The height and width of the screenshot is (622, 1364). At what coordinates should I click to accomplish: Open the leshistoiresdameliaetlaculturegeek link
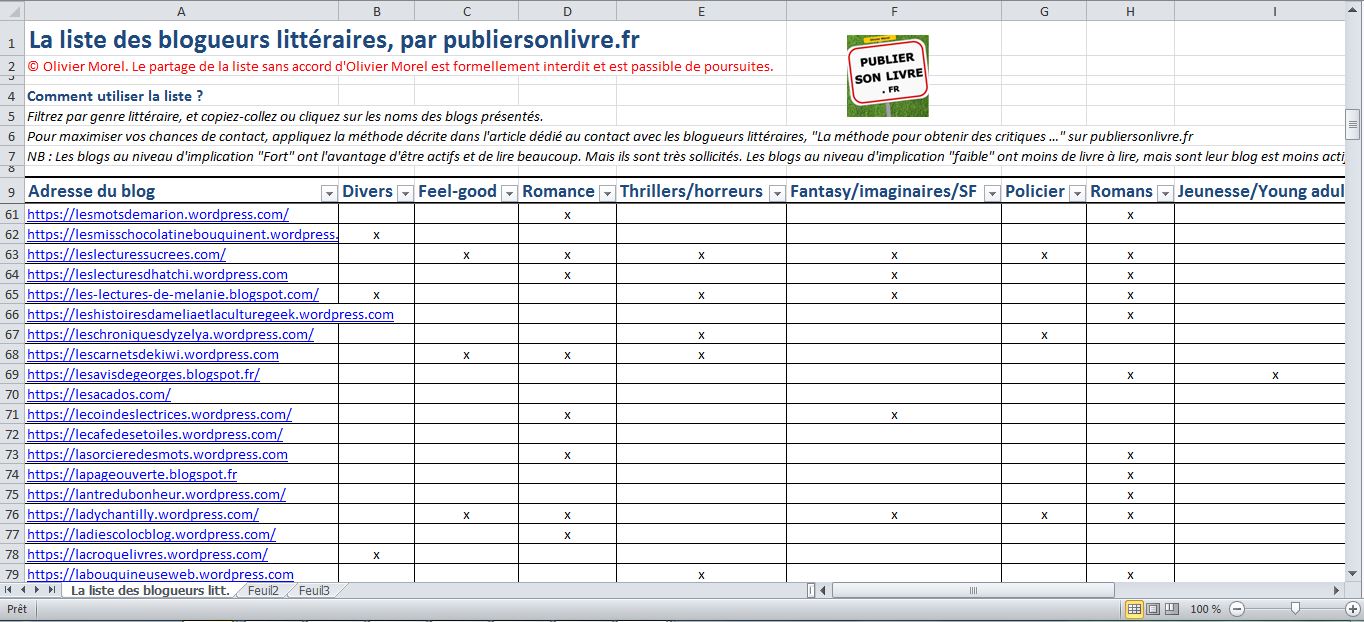tap(210, 314)
